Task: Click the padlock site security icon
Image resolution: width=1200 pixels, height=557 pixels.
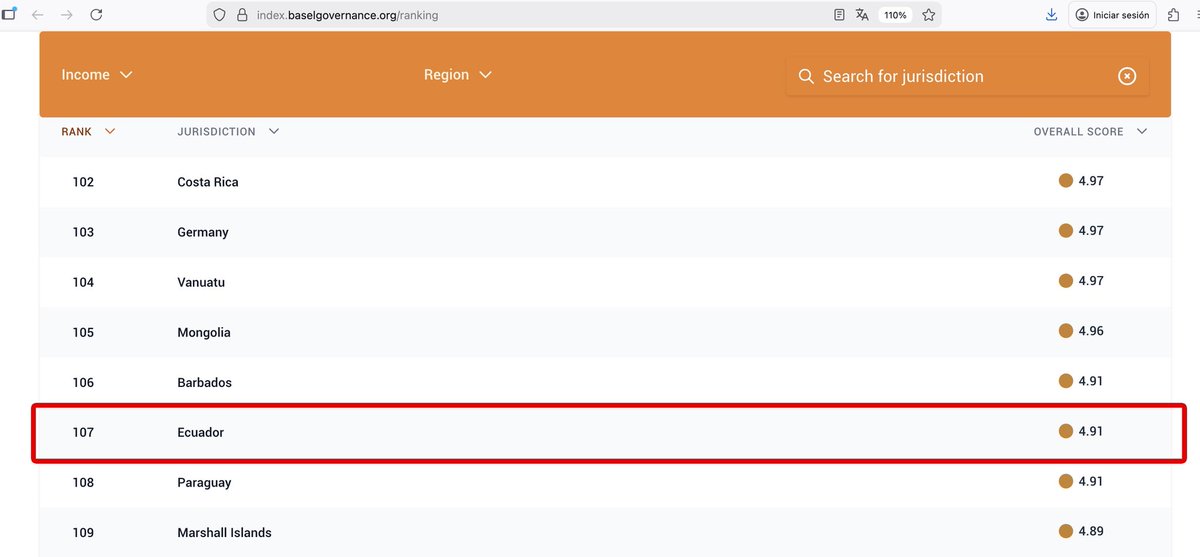Action: 242,15
